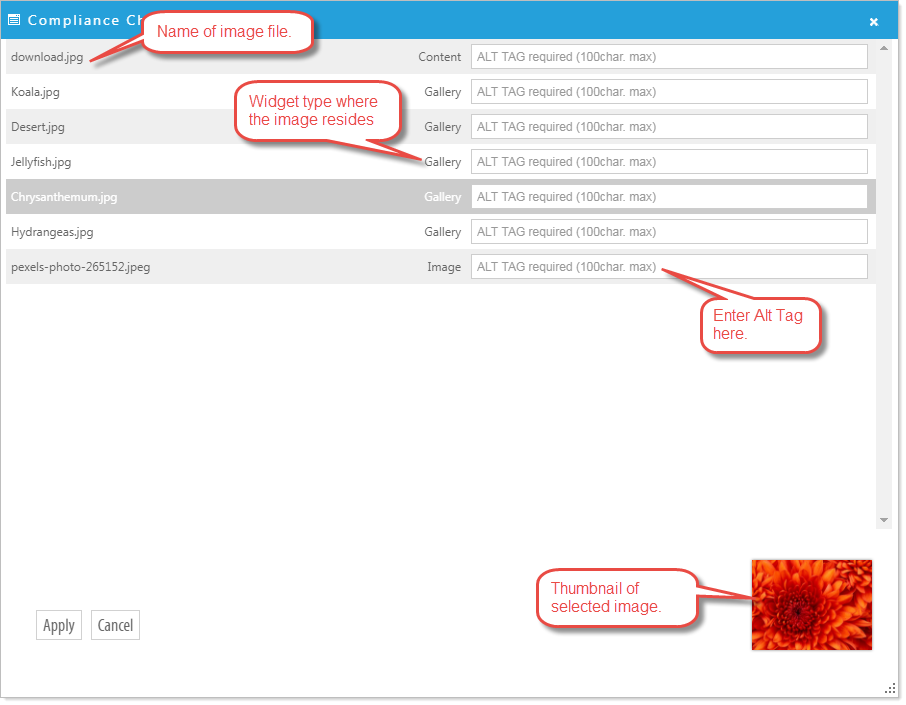906x705 pixels.
Task: Focus ALT TAG field for download.jpg
Action: (x=669, y=57)
